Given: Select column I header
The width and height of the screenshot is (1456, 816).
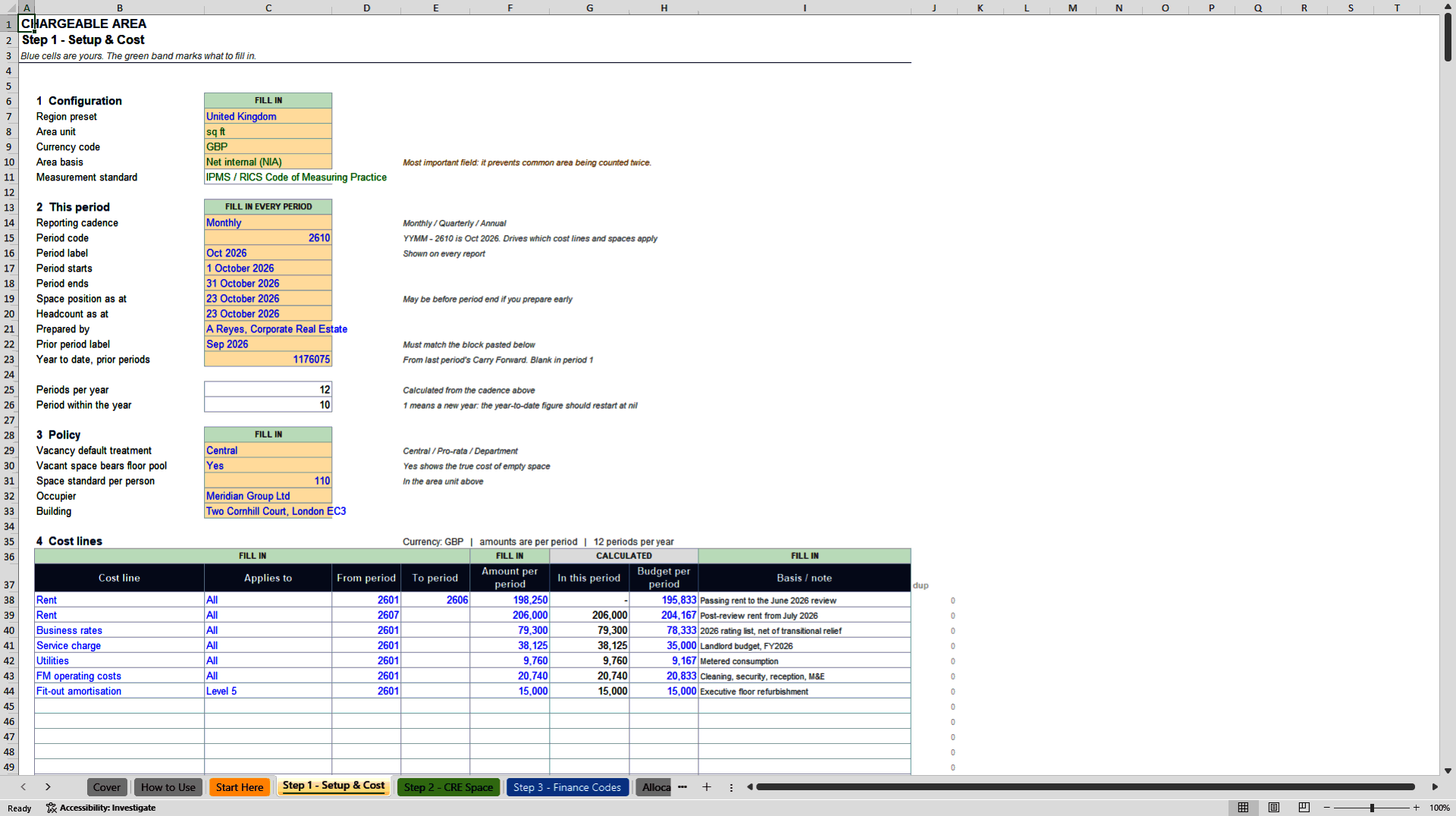Looking at the screenshot, I should 805,8.
